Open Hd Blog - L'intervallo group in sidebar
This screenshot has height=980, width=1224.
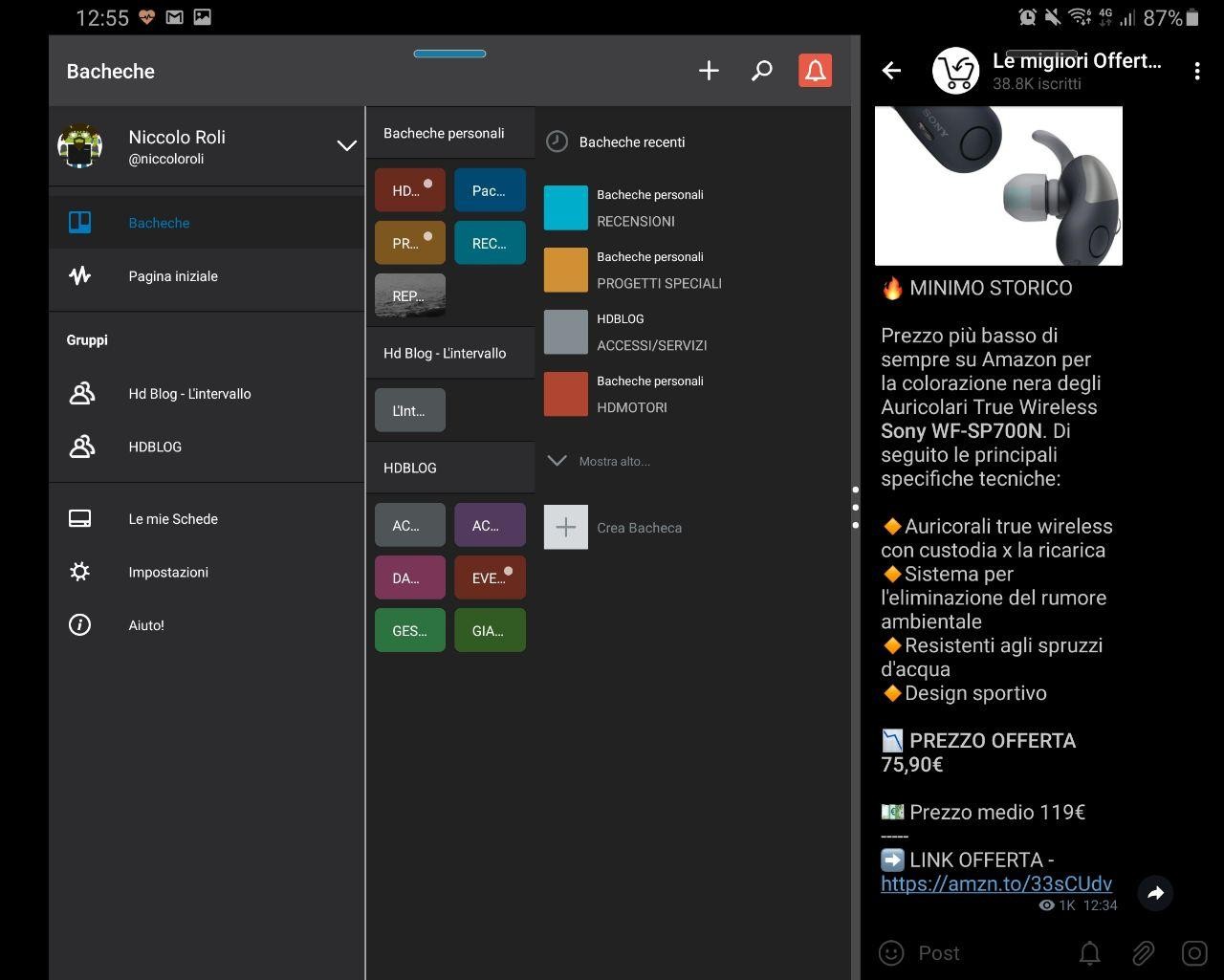point(207,394)
